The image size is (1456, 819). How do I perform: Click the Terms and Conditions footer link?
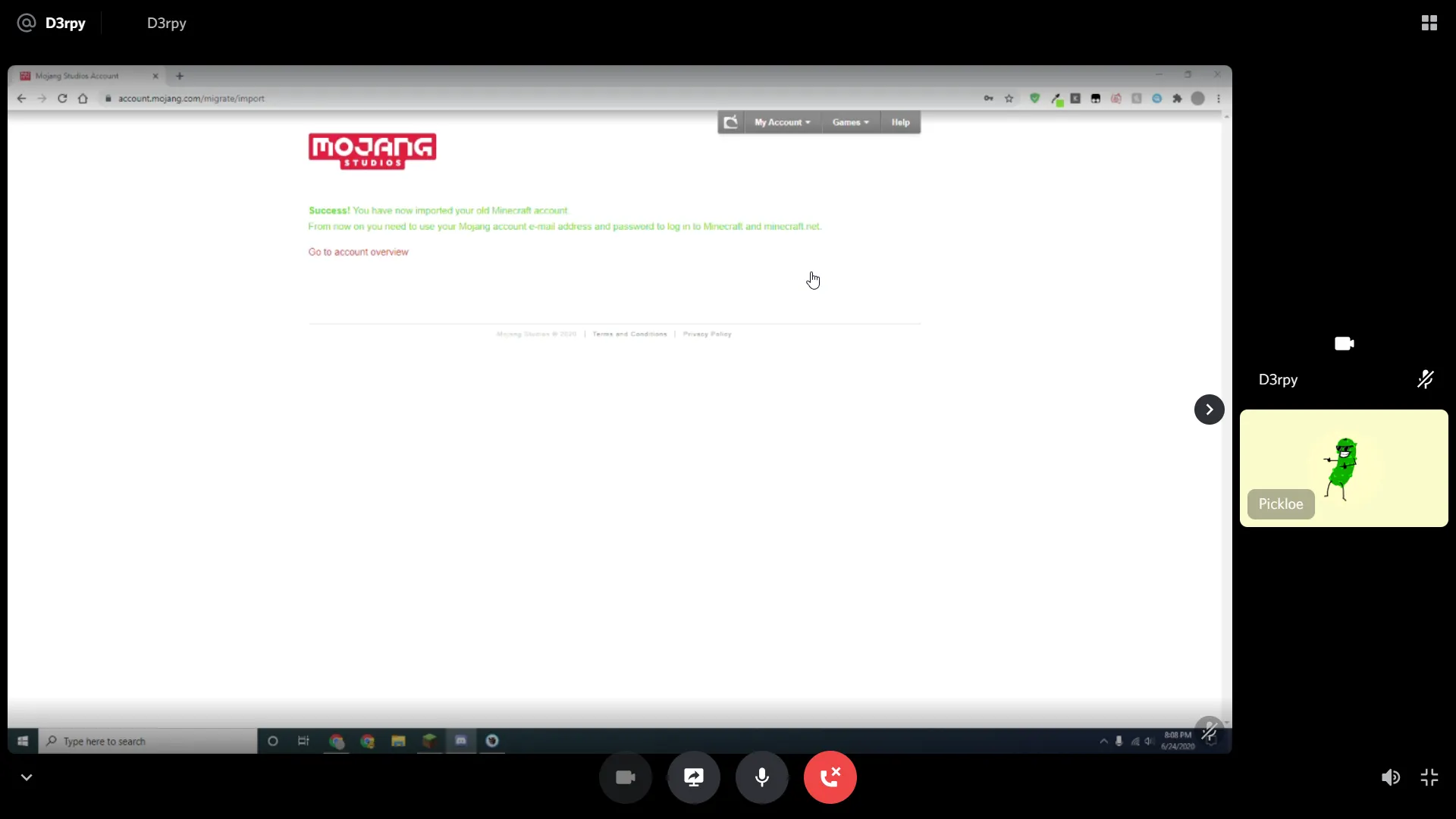(x=629, y=334)
